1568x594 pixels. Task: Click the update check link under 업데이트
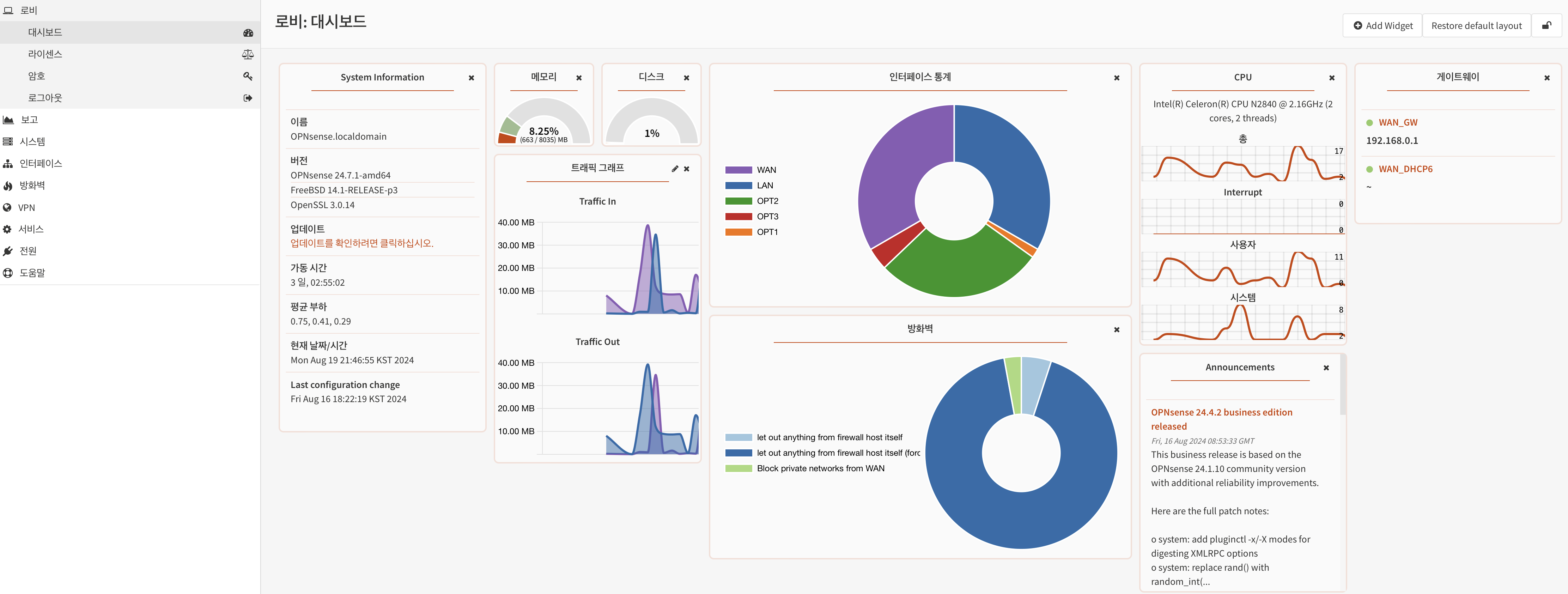point(361,243)
